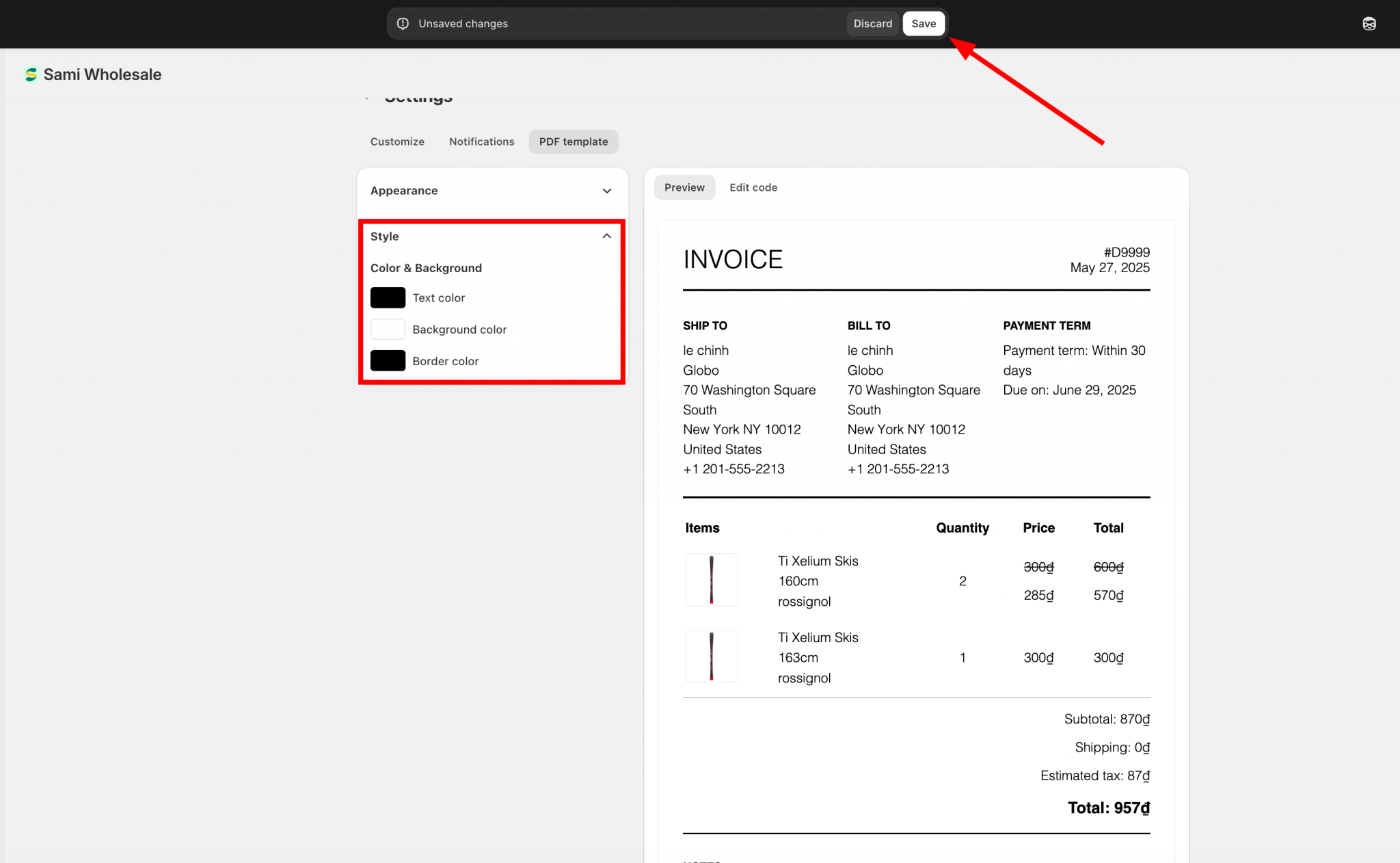Click the 163cm Ti Xelium Skis thumbnail

point(711,656)
